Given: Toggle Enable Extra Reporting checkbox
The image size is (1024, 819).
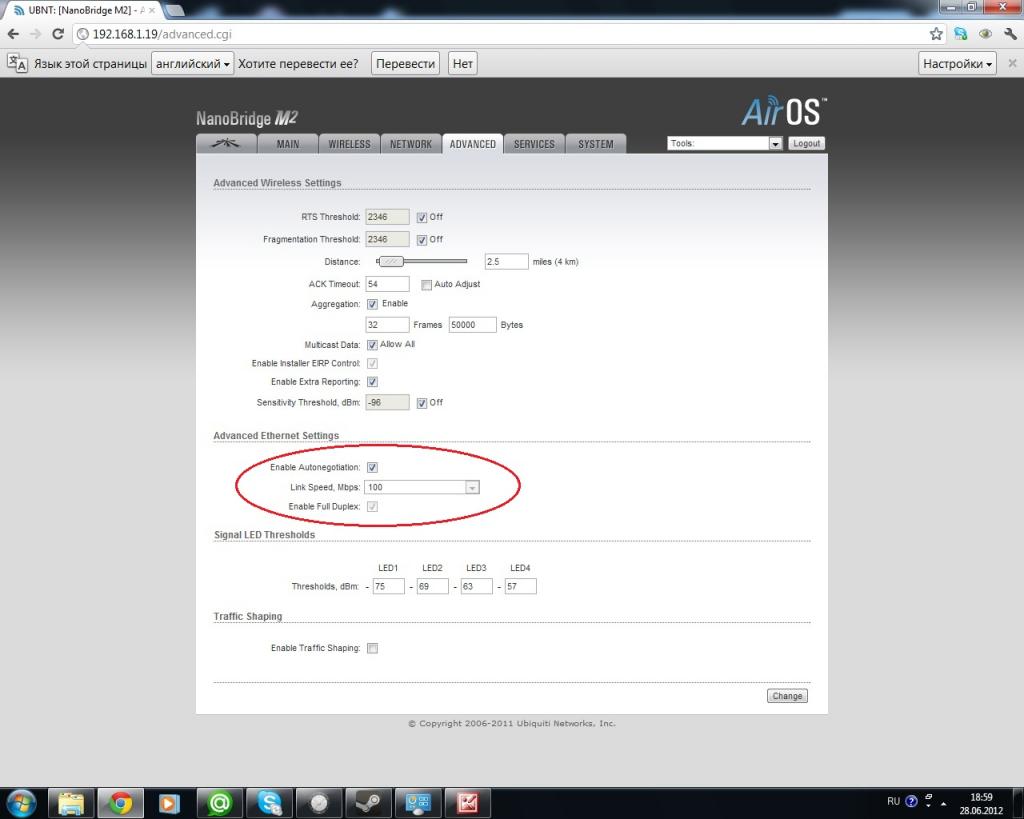Looking at the screenshot, I should (372, 382).
